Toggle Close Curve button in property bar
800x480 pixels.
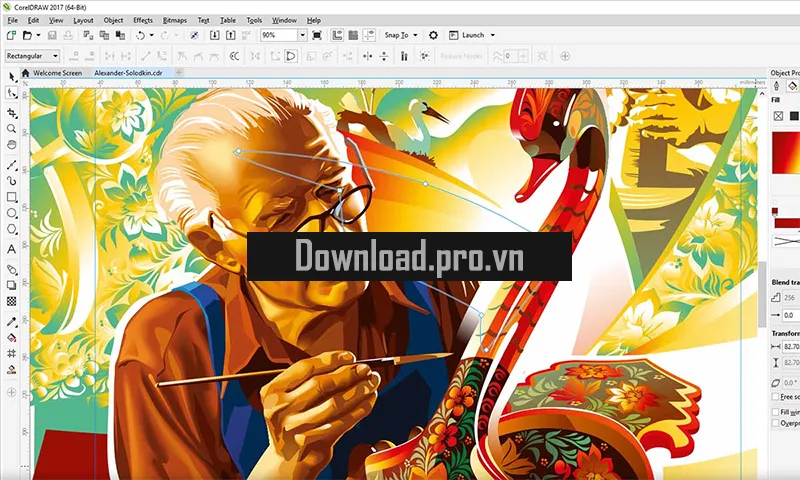(291, 56)
